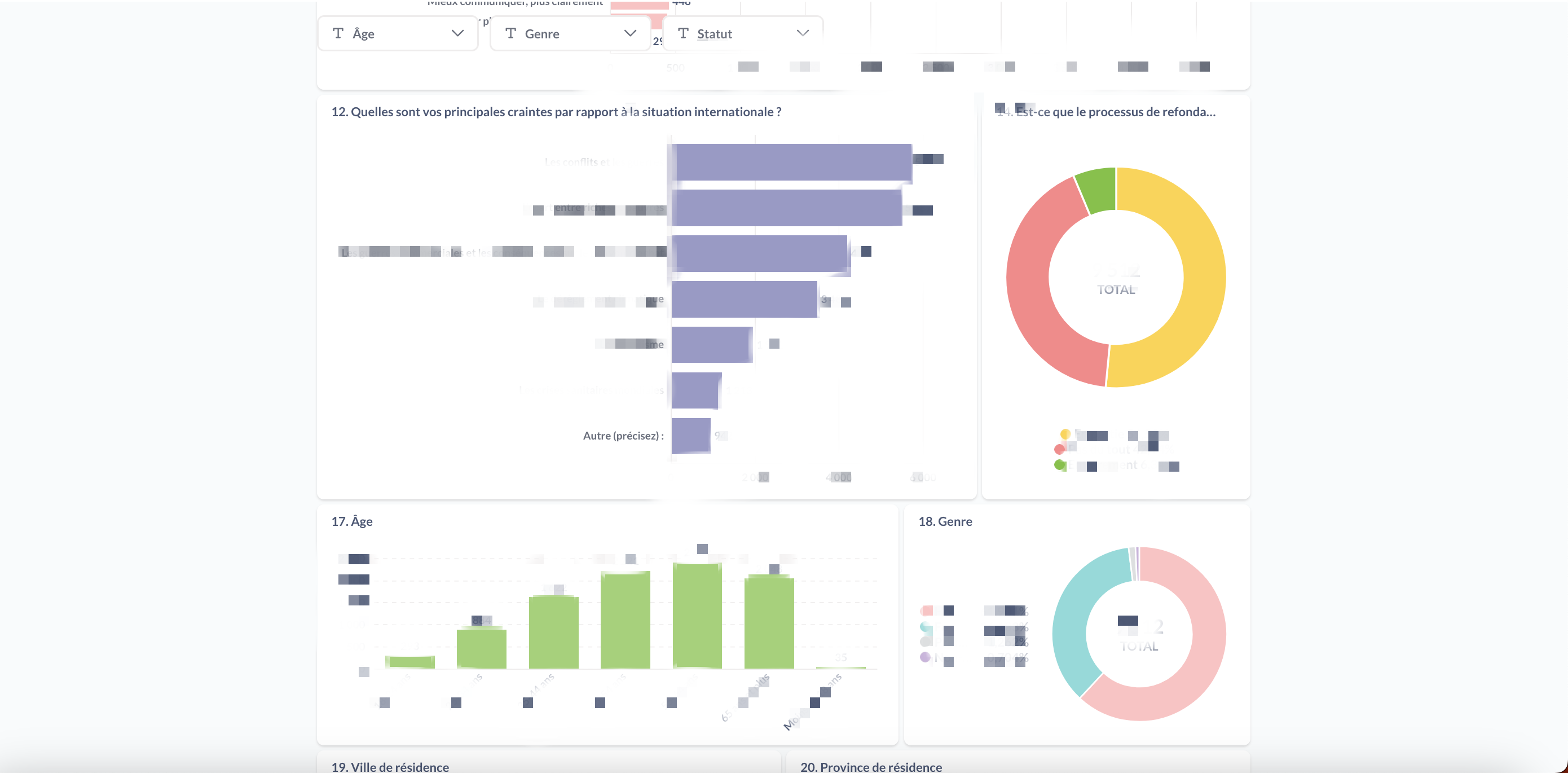Expand the Genre filter chevron
This screenshot has height=773, width=1568.
[630, 33]
